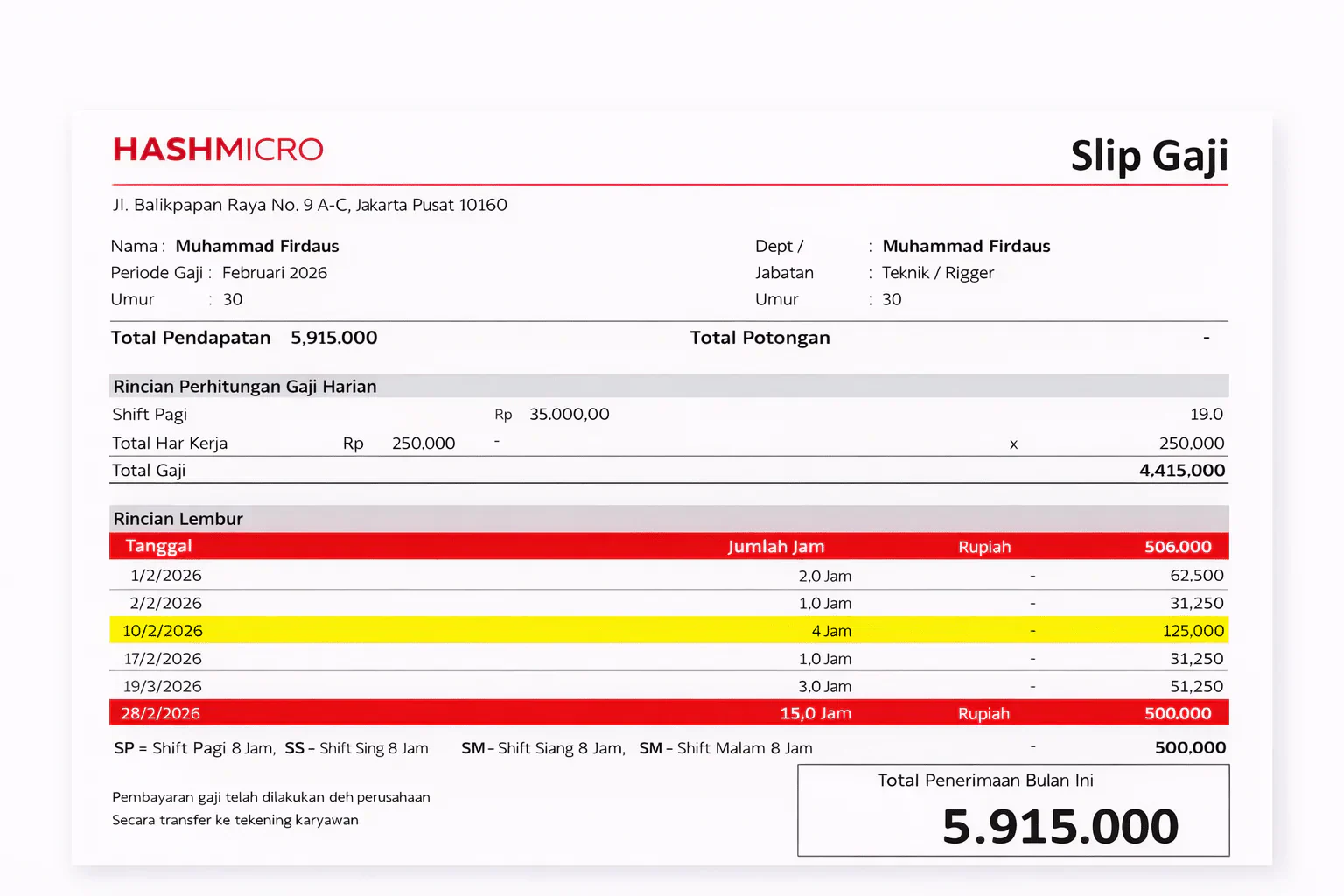Click header amount 506.000

point(1179,547)
